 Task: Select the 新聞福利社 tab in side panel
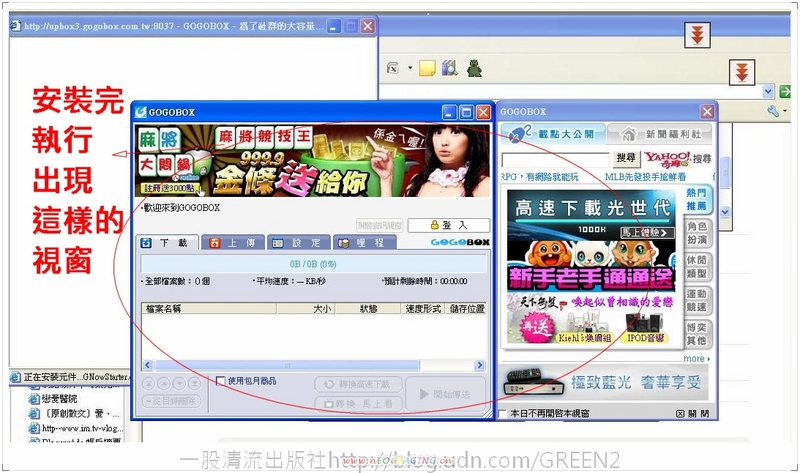click(x=661, y=134)
